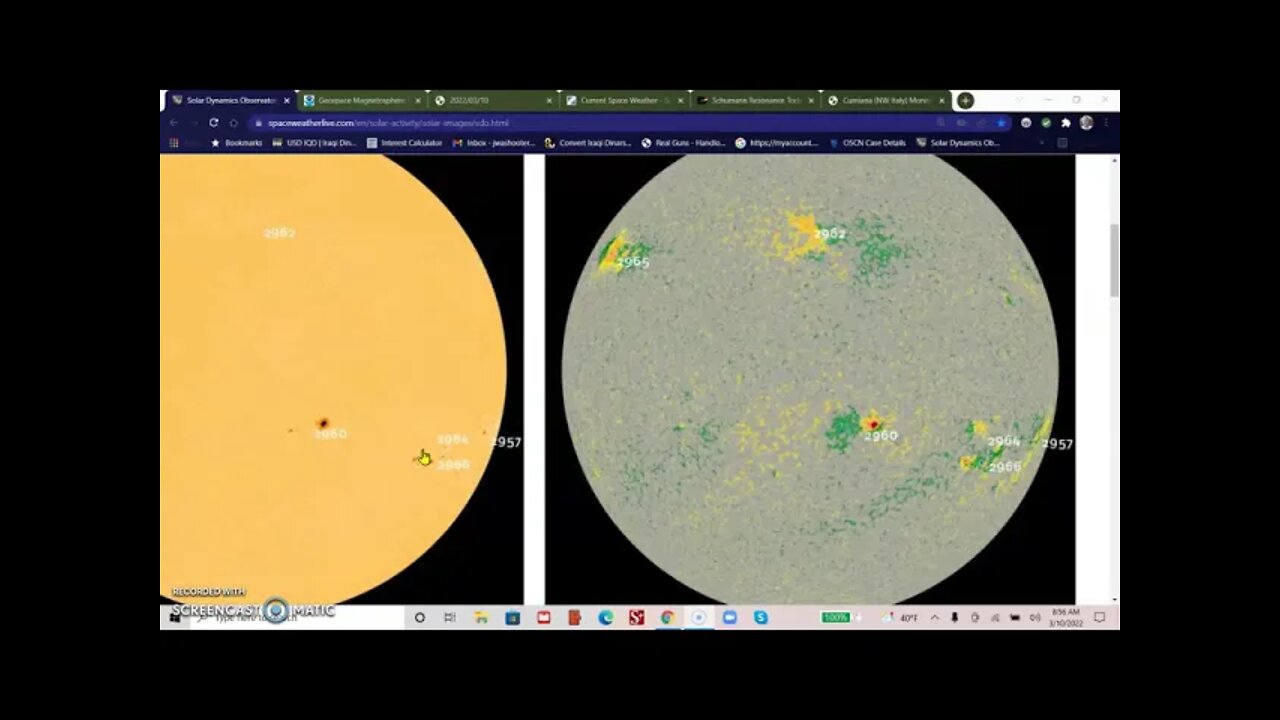Open the USD IQD bookmark
Image resolution: width=1280 pixels, height=720 pixels.
tap(314, 143)
